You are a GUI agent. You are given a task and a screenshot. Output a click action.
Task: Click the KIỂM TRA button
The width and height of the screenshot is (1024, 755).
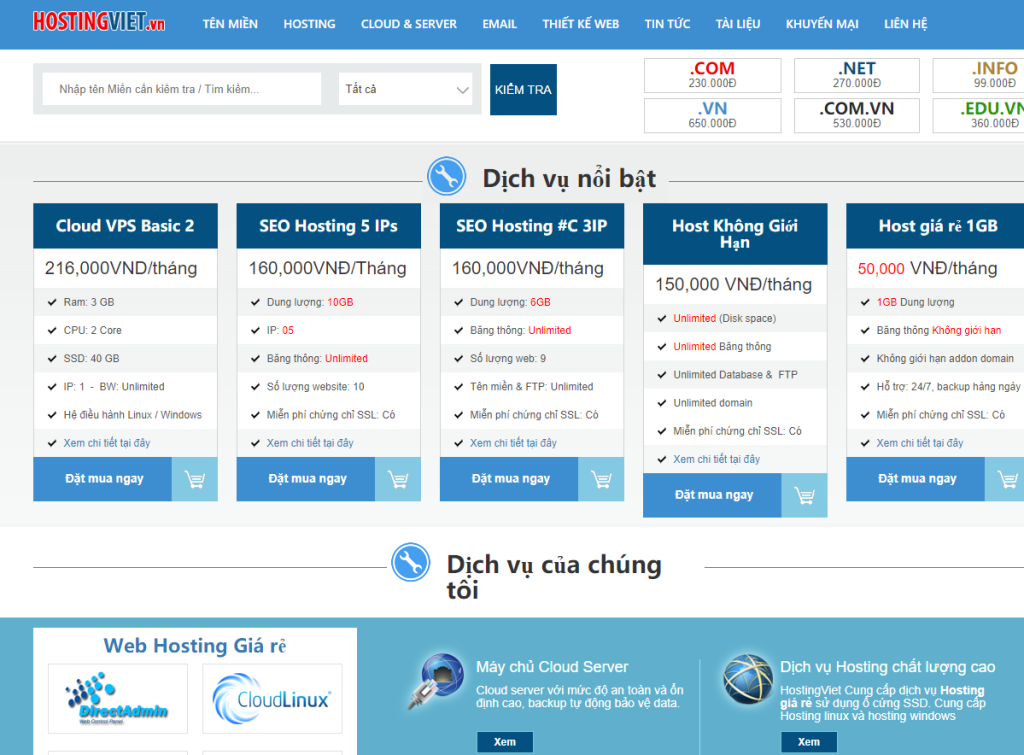tap(523, 89)
